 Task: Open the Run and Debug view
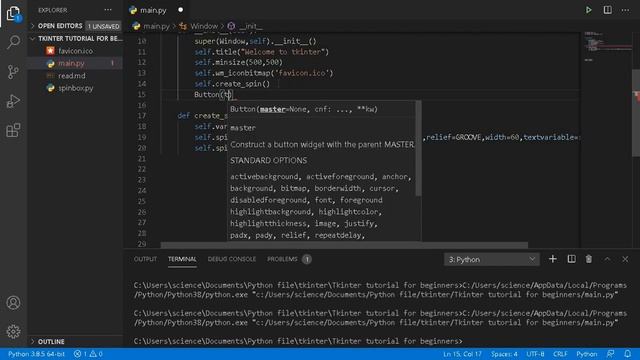pos(13,101)
